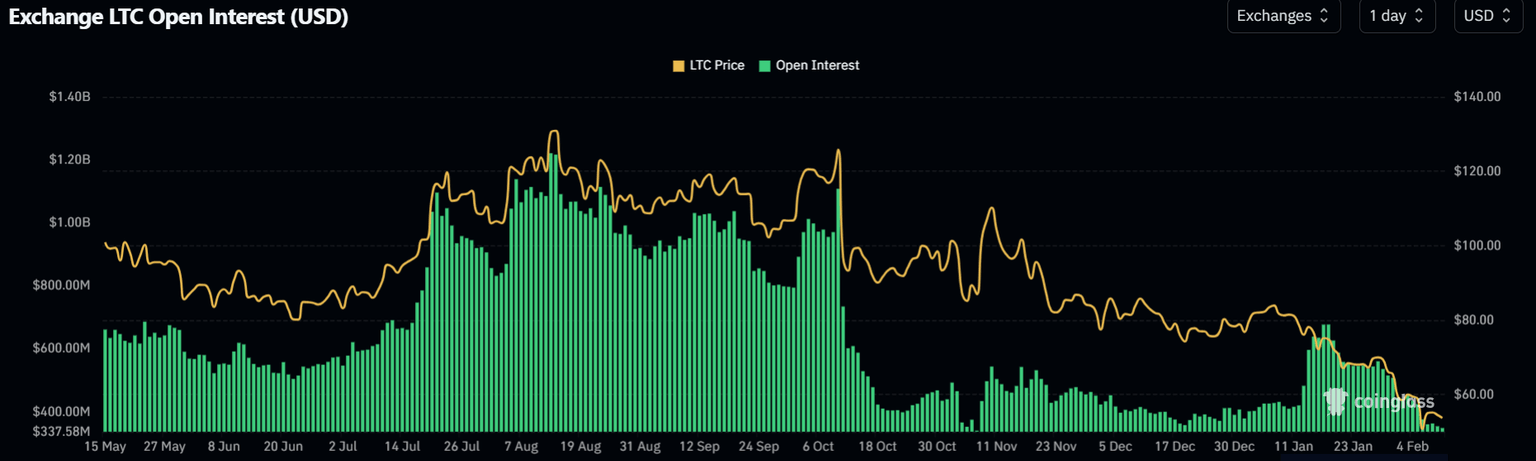Click the coinglass watermark text
This screenshot has height=461, width=1536.
click(1393, 402)
